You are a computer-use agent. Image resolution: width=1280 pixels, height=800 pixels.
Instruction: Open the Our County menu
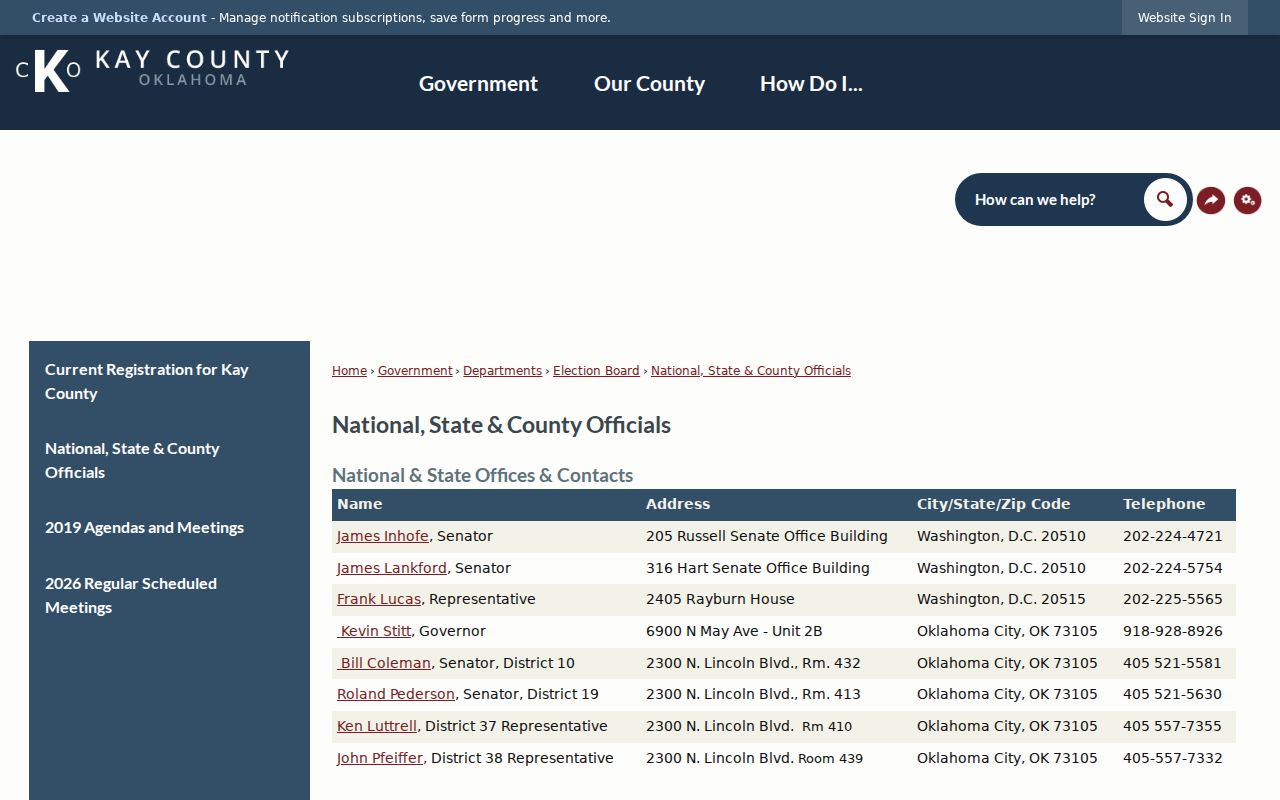[x=649, y=84]
